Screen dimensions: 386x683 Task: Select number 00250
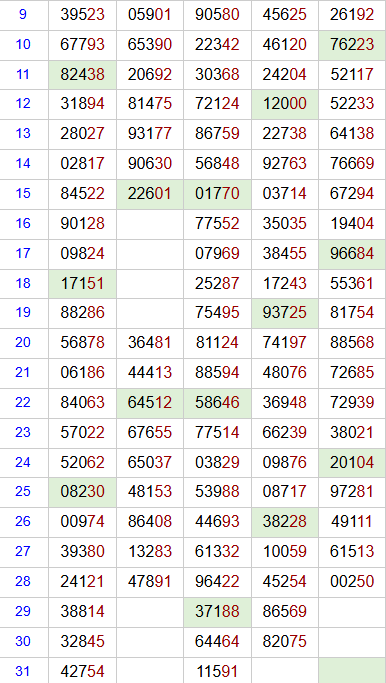pos(352,582)
